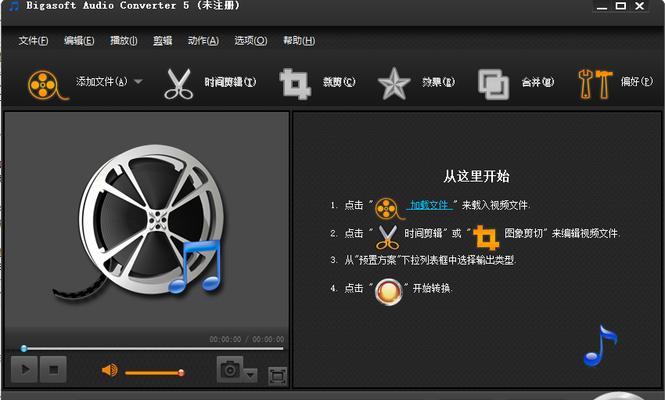The height and width of the screenshot is (400, 665).
Task: Take a snapshot with the camera icon
Action: click(230, 369)
